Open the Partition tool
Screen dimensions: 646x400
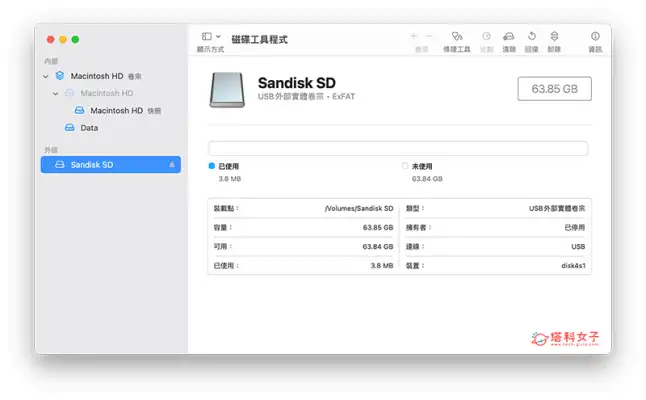[487, 36]
